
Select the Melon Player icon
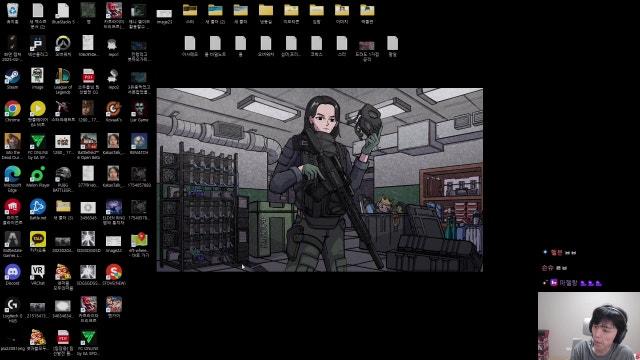38,177
